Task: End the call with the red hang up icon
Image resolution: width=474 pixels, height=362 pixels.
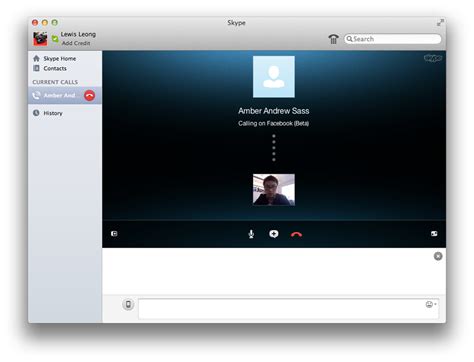Action: pyautogui.click(x=296, y=235)
